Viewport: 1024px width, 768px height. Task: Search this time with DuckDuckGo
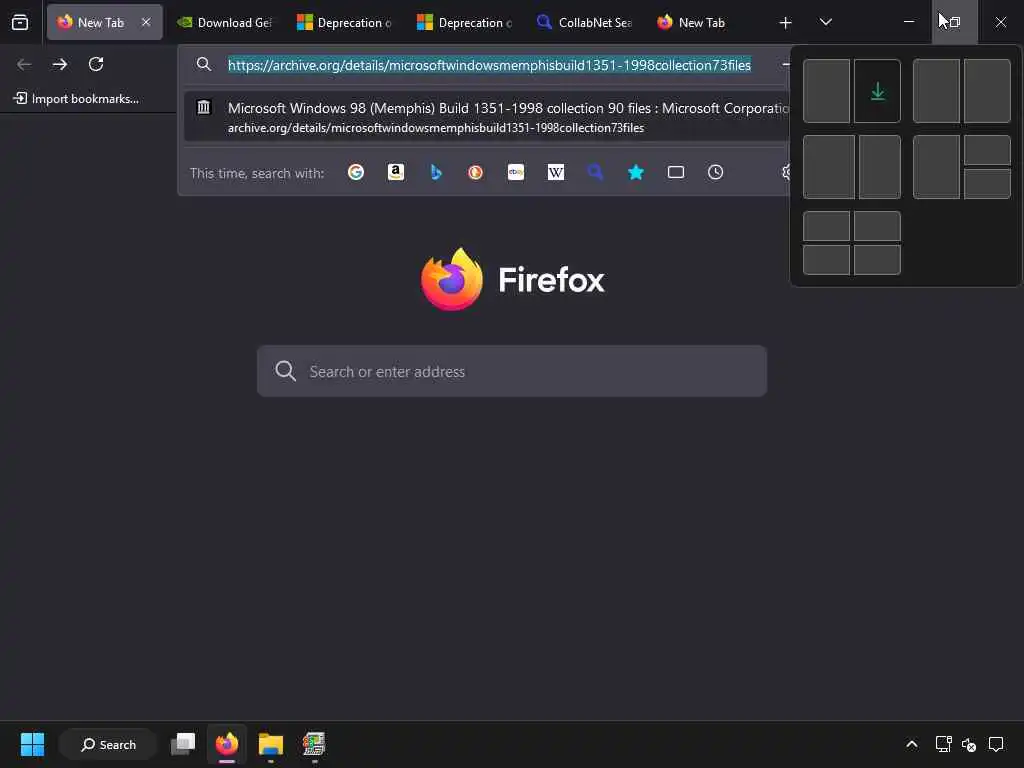pos(475,172)
